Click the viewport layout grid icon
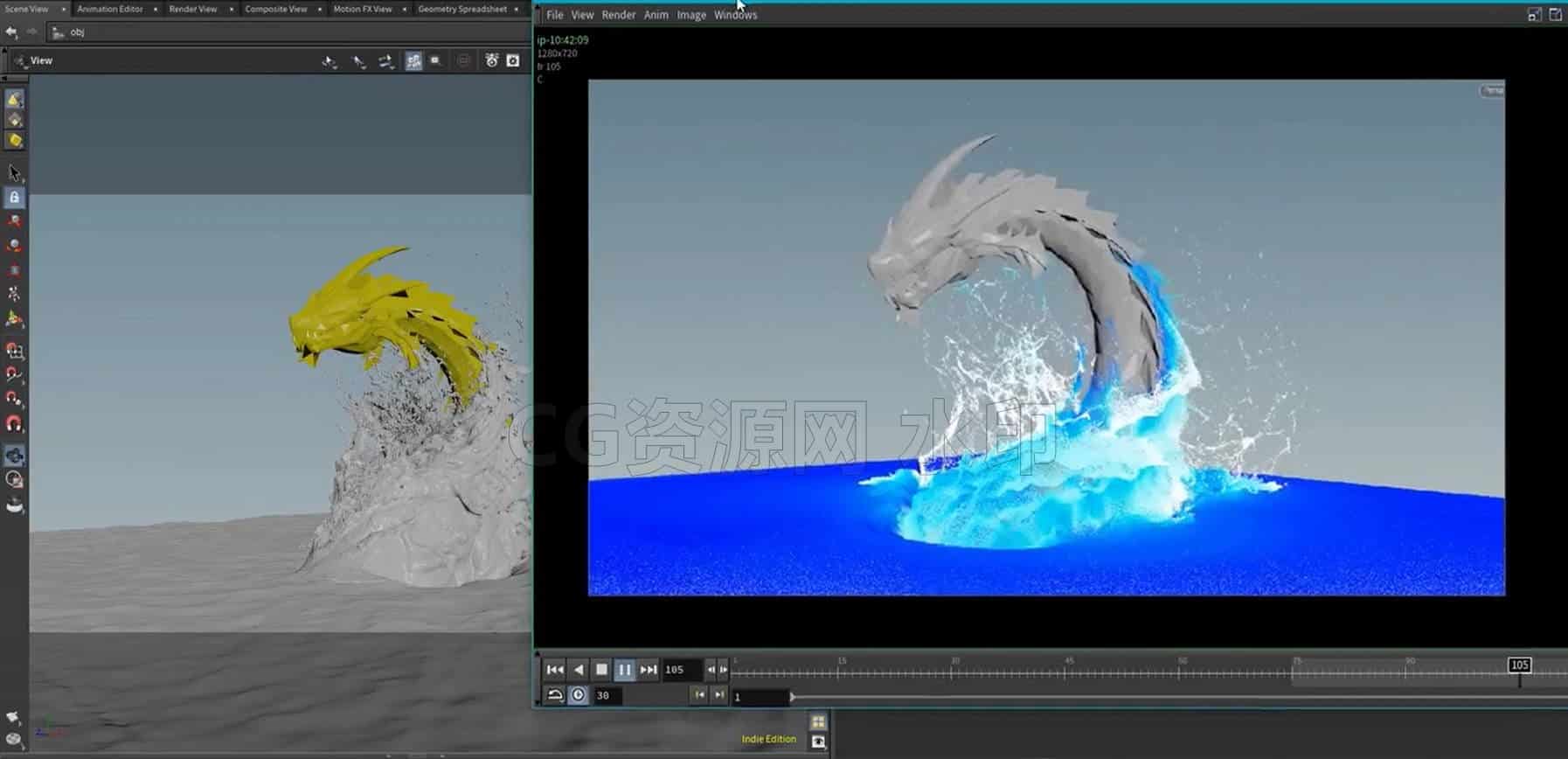The height and width of the screenshot is (759, 1568). click(x=818, y=721)
